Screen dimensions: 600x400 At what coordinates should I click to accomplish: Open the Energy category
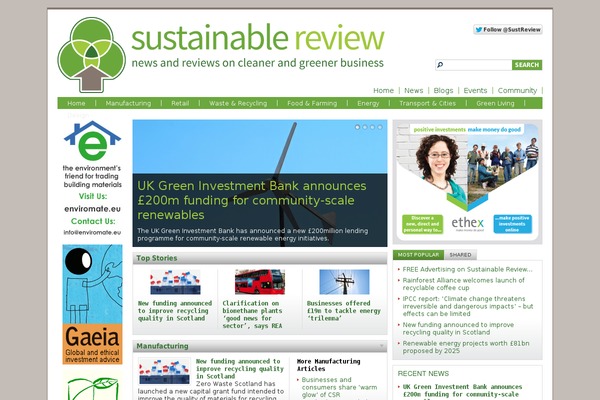pyautogui.click(x=368, y=103)
